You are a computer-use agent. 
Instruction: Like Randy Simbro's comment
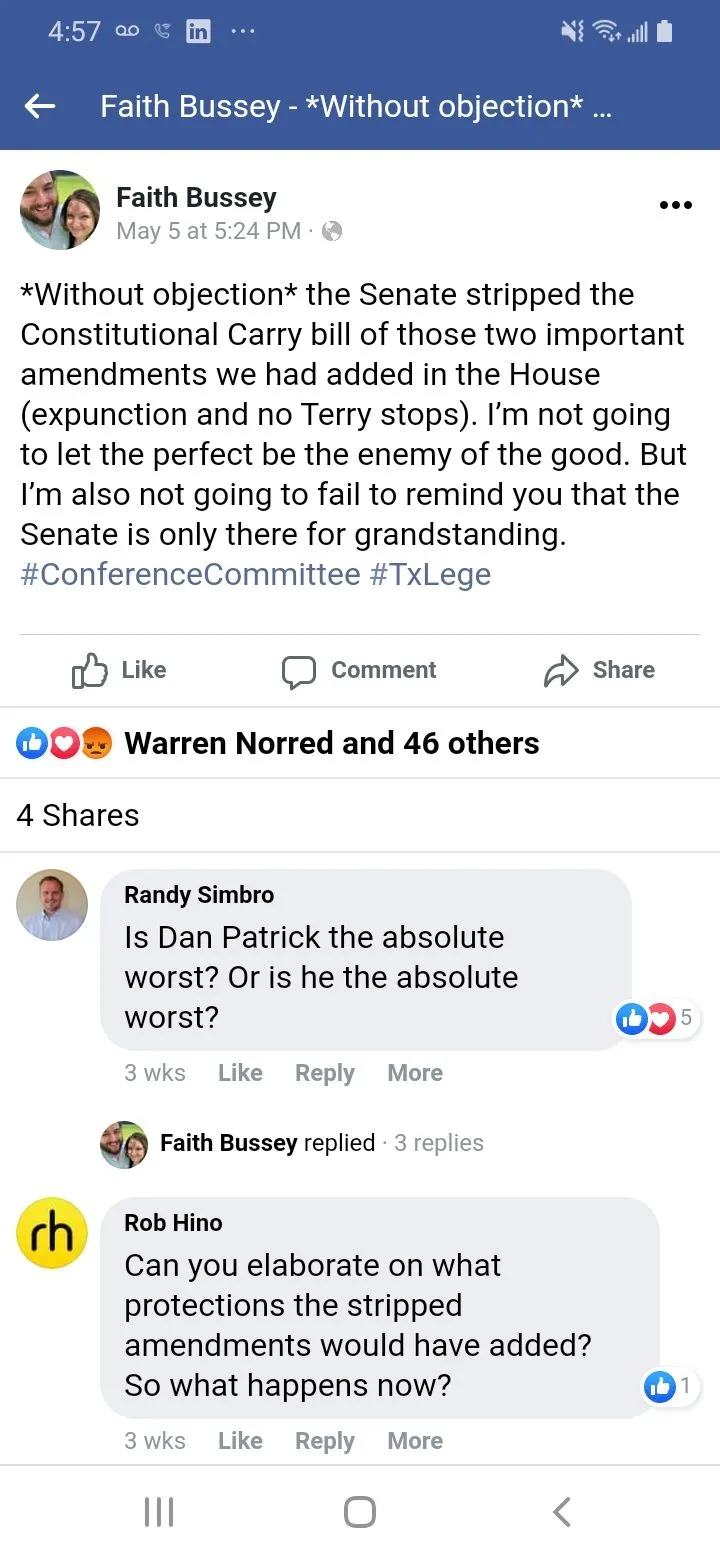coord(240,1073)
